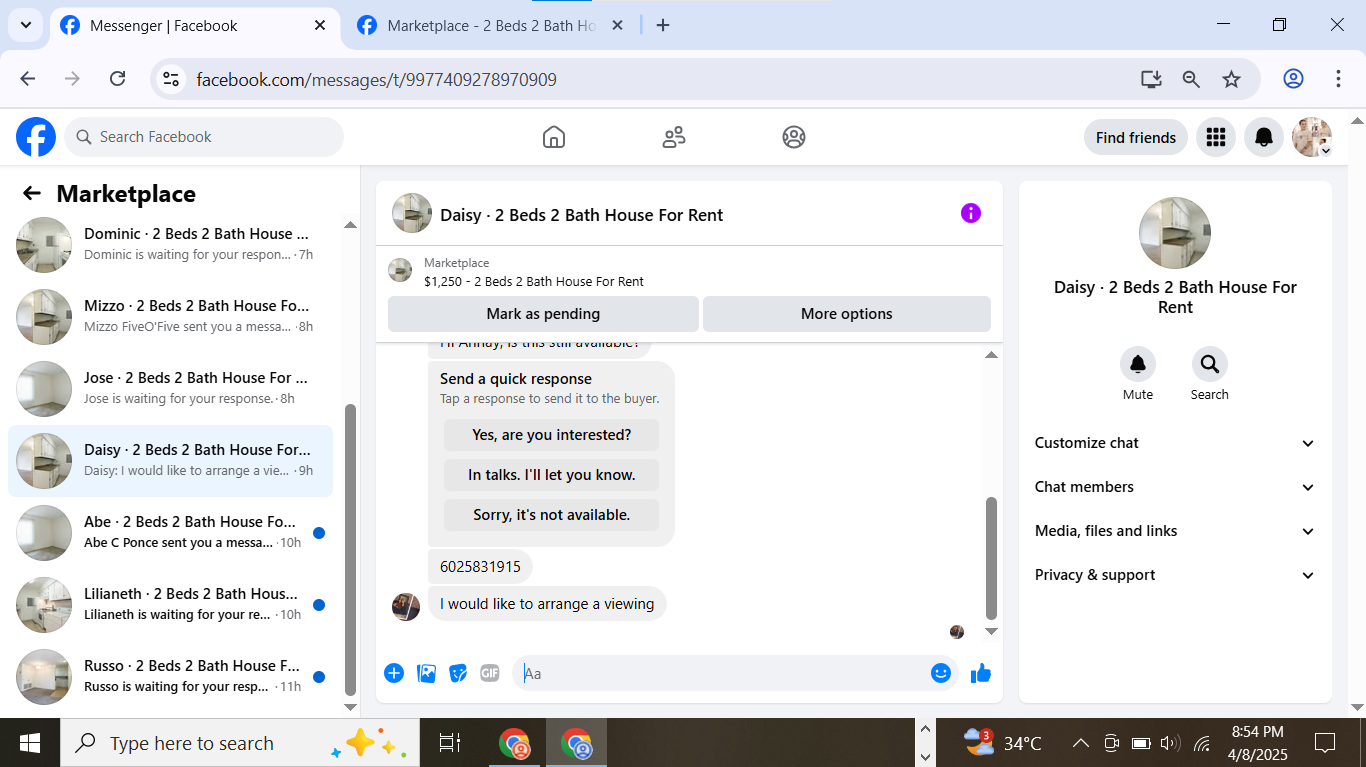Reload the page in browser
This screenshot has height=767, width=1366.
pyautogui.click(x=117, y=79)
